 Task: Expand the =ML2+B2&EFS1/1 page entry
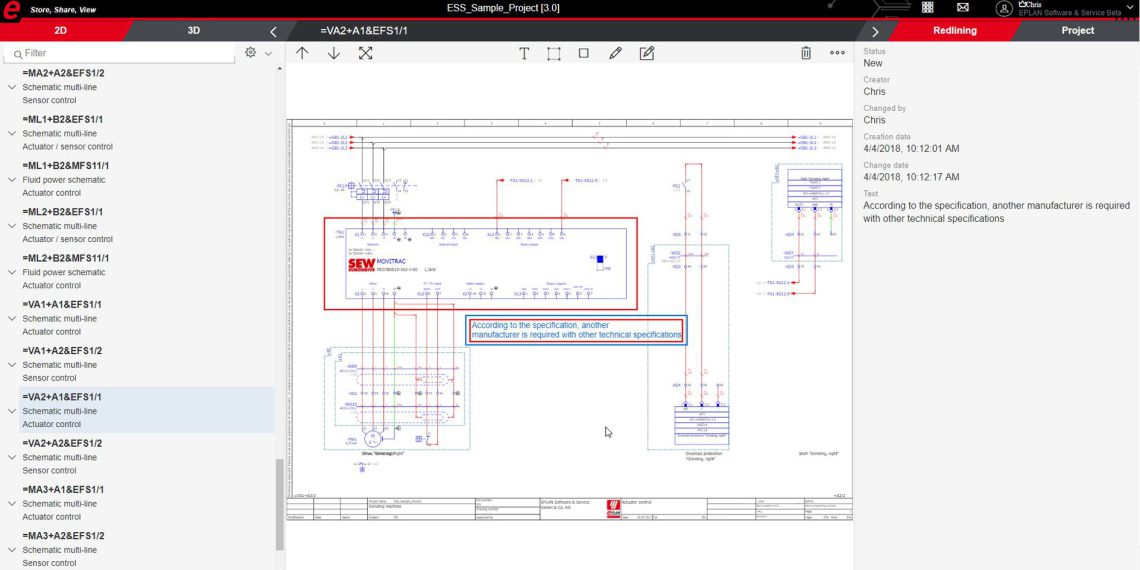coord(12,227)
